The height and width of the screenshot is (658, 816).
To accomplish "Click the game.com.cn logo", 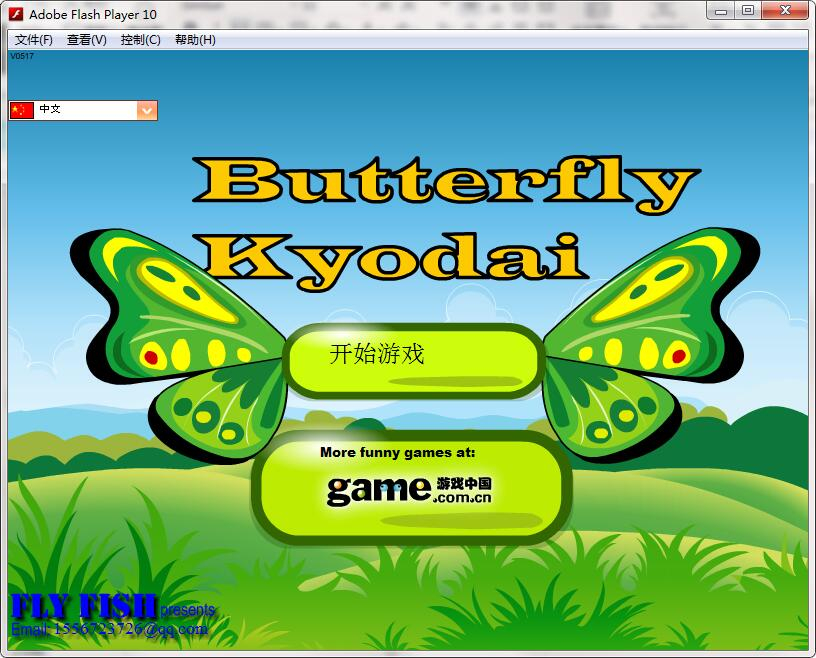I will [409, 488].
